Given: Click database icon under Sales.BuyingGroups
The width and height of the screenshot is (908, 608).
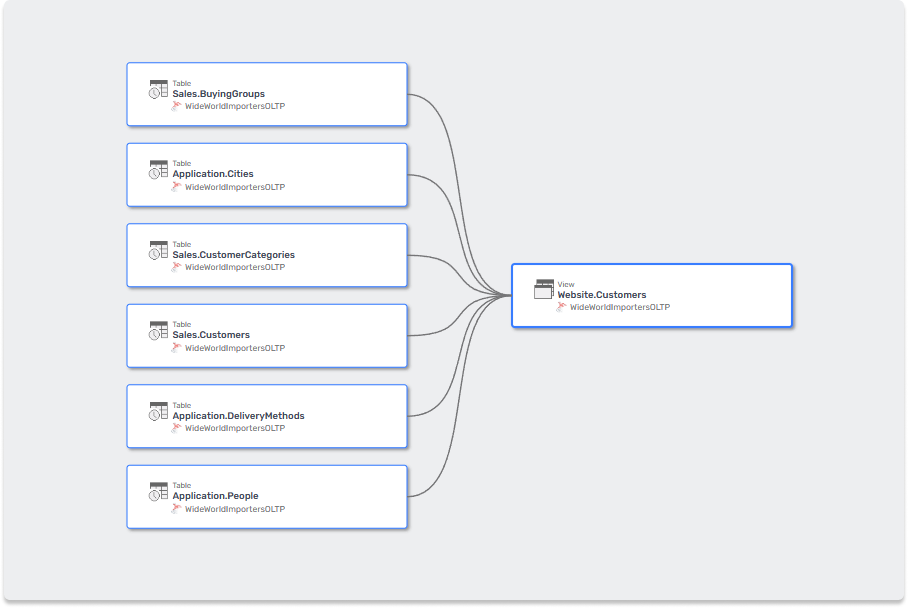Looking at the screenshot, I should pyautogui.click(x=176, y=106).
